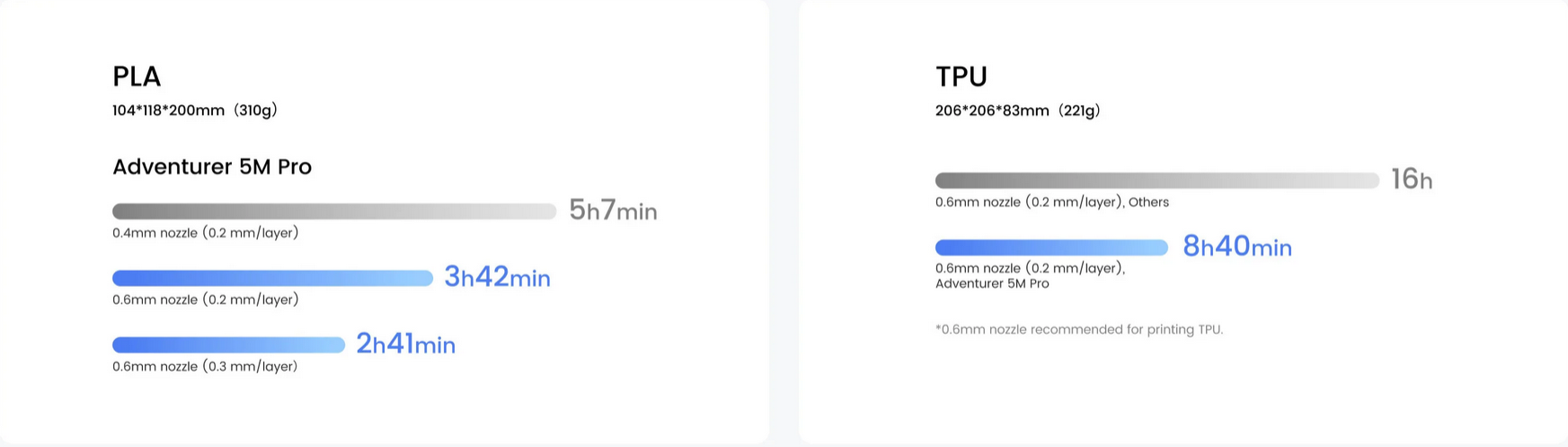Click the 5h7min time label
The height and width of the screenshot is (447, 1568).
click(x=613, y=210)
